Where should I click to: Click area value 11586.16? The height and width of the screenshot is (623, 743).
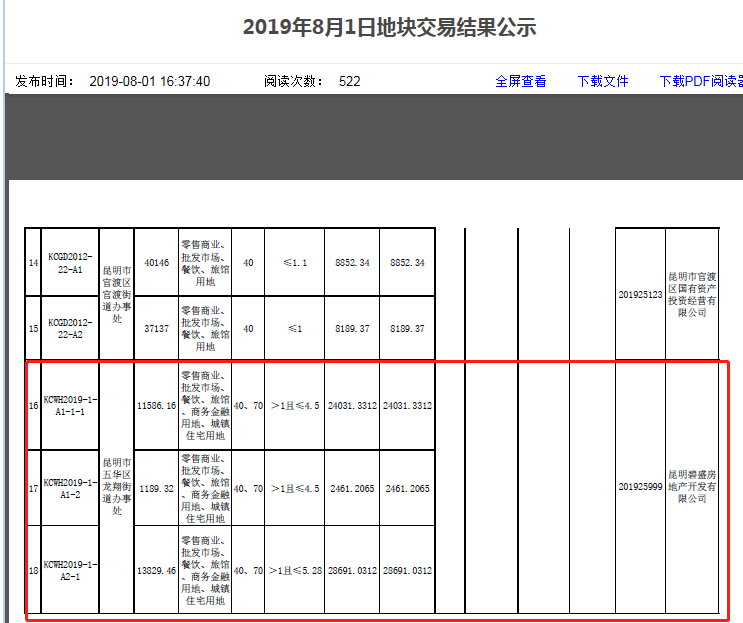tap(156, 406)
